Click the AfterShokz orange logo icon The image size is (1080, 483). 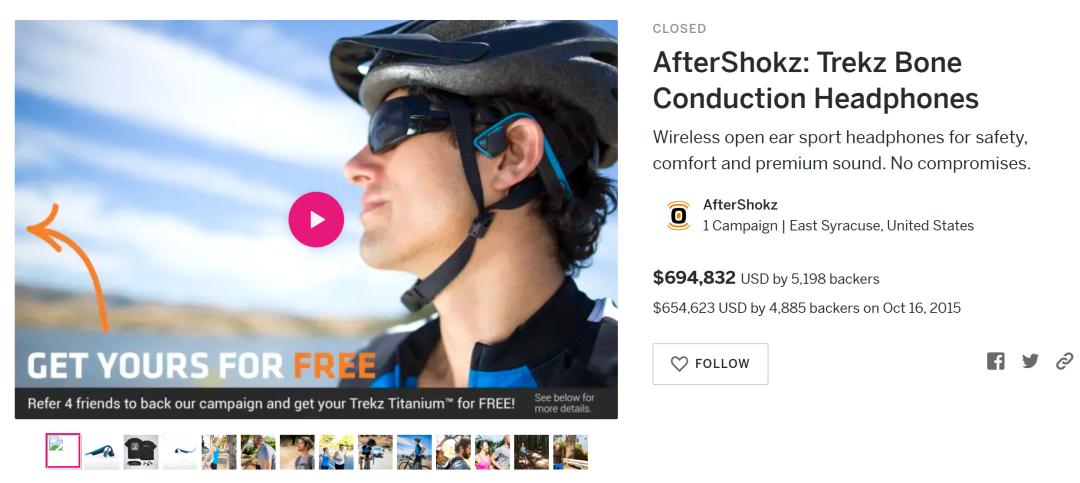point(678,215)
